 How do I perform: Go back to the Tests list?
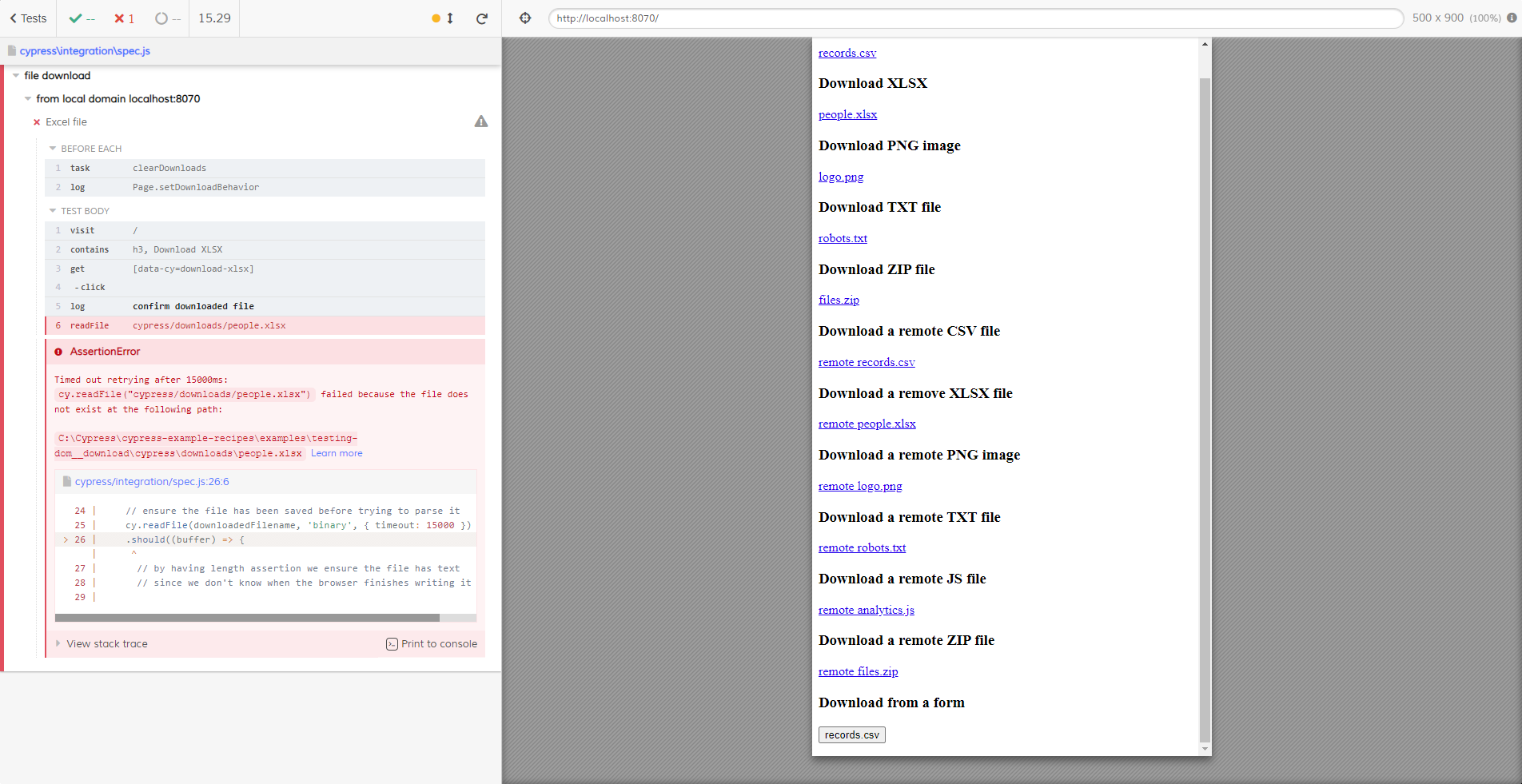[28, 18]
